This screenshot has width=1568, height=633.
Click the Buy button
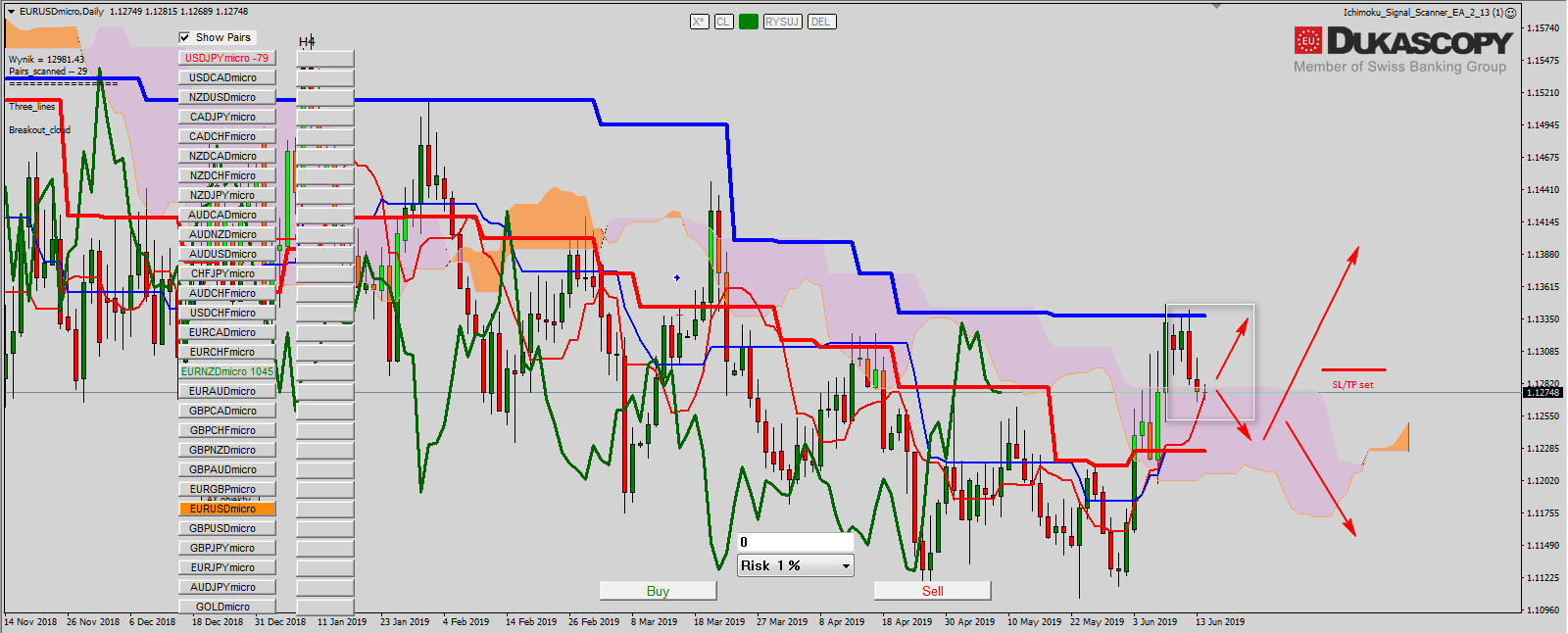(658, 591)
